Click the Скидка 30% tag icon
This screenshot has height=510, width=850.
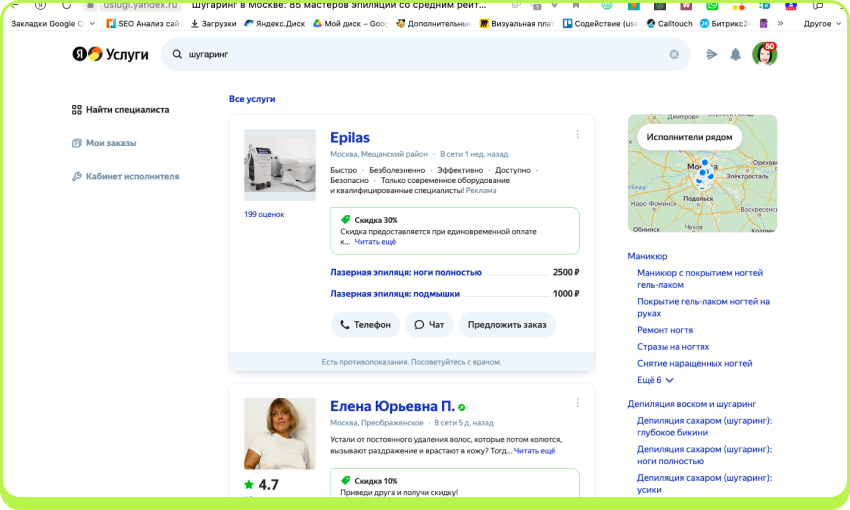[345, 220]
